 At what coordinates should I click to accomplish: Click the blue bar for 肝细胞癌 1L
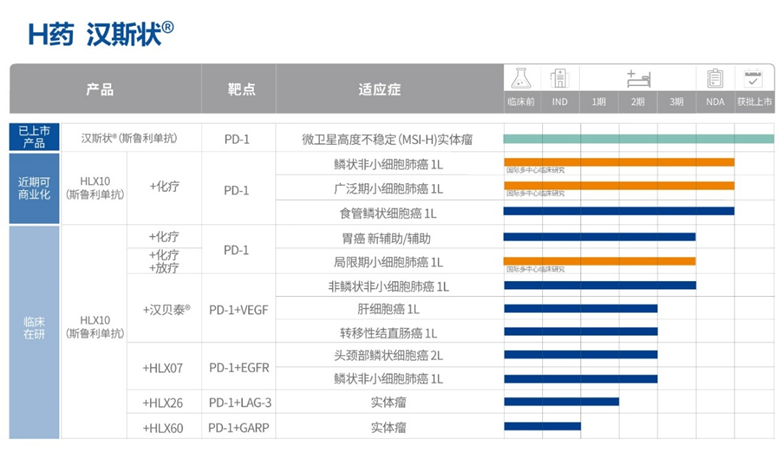click(581, 309)
